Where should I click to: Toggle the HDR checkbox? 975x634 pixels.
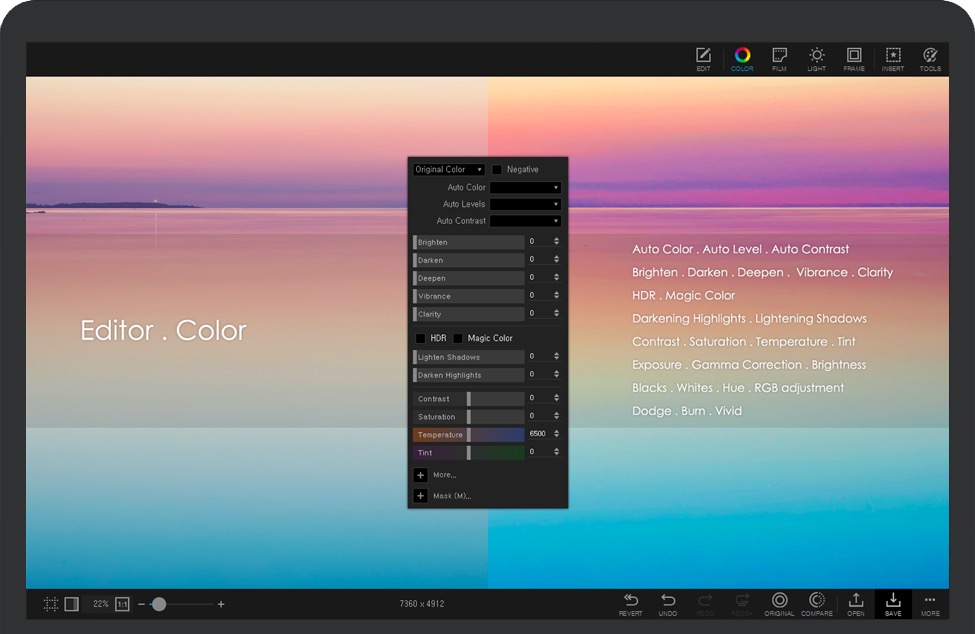420,338
